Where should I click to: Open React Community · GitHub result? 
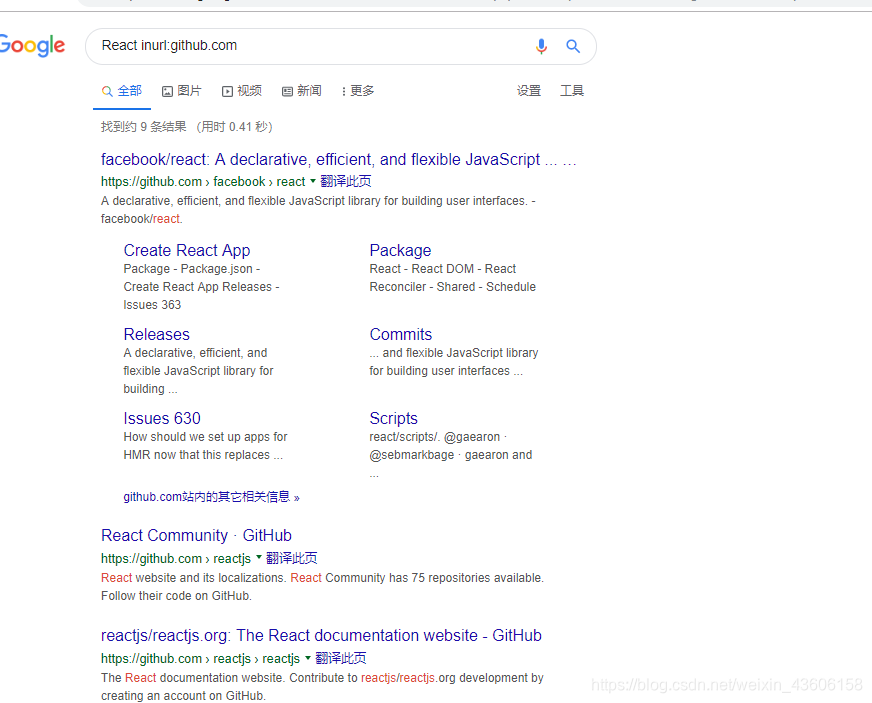pyautogui.click(x=196, y=535)
